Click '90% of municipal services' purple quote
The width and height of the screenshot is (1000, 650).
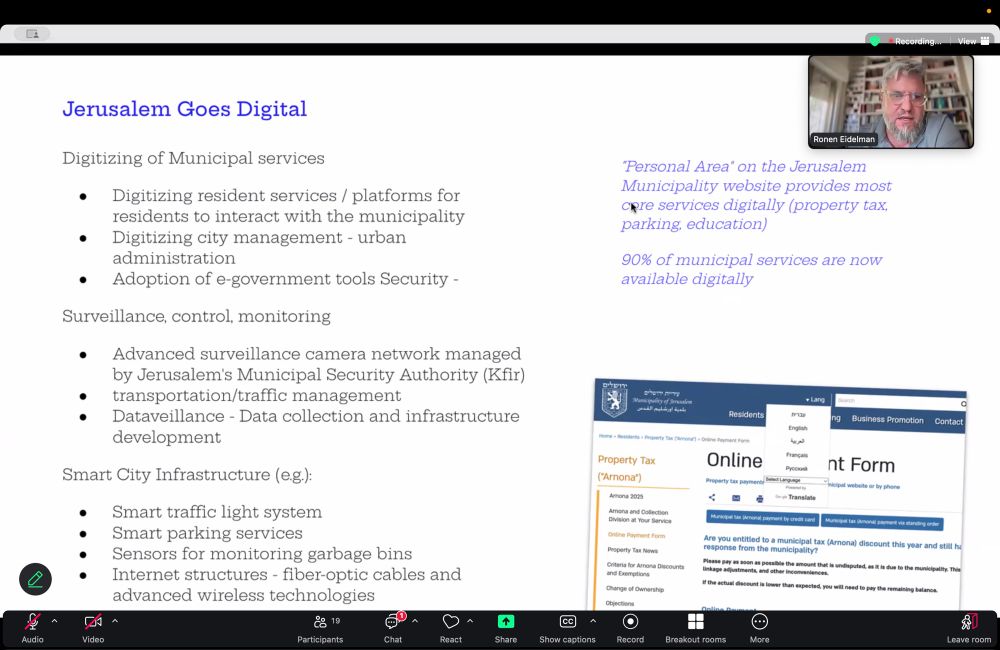[751, 269]
